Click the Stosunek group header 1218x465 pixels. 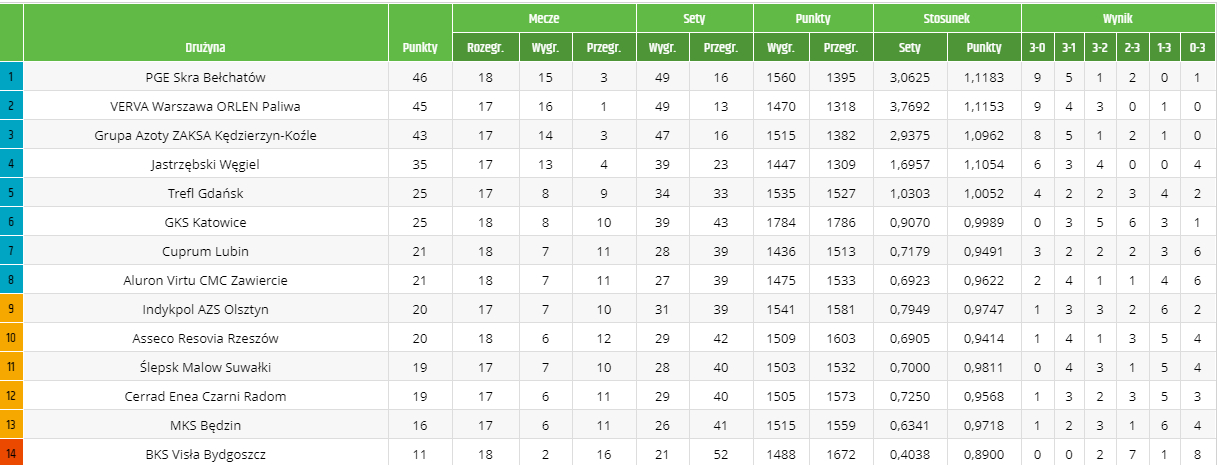(x=947, y=18)
